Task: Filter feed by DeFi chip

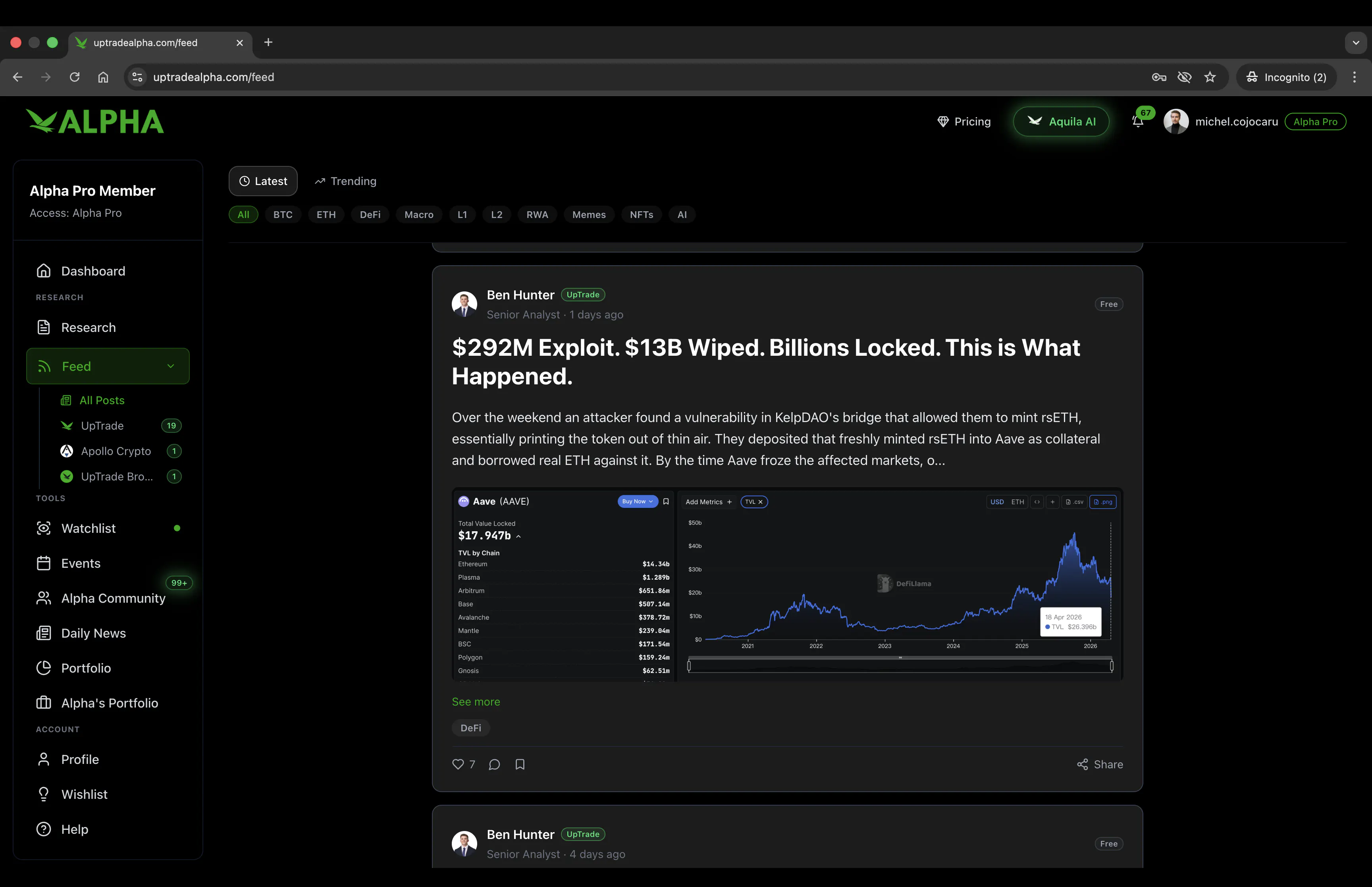Action: pos(370,214)
